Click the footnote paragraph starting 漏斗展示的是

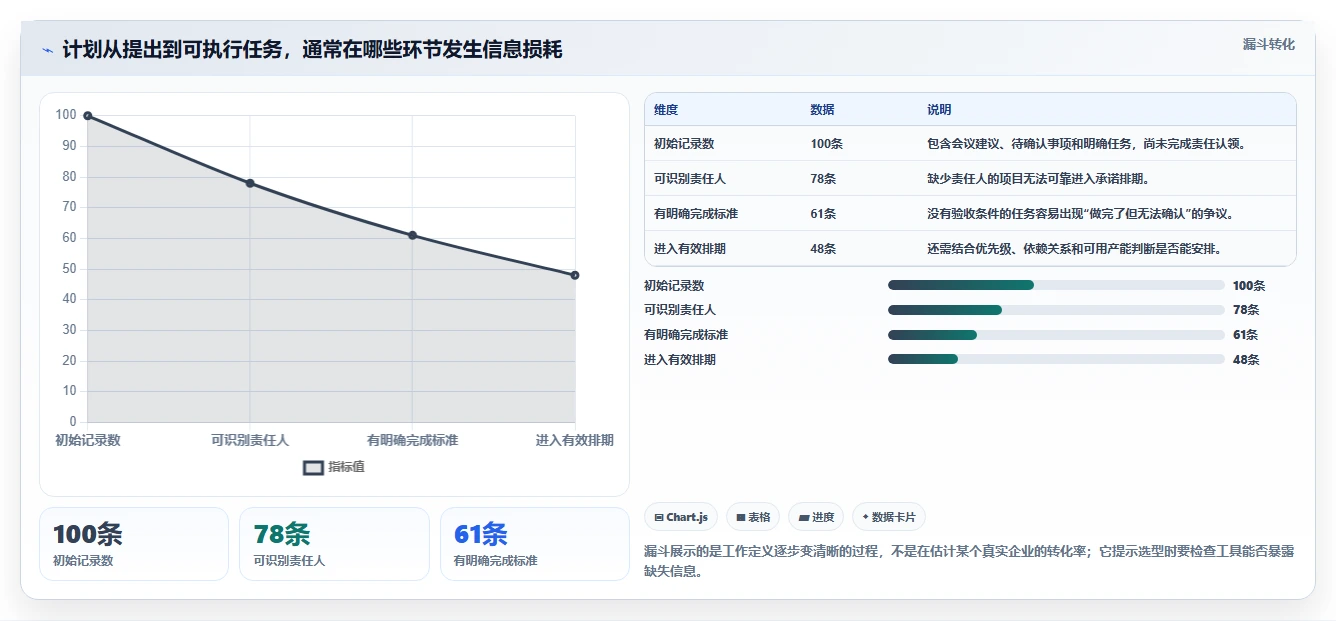(x=969, y=561)
